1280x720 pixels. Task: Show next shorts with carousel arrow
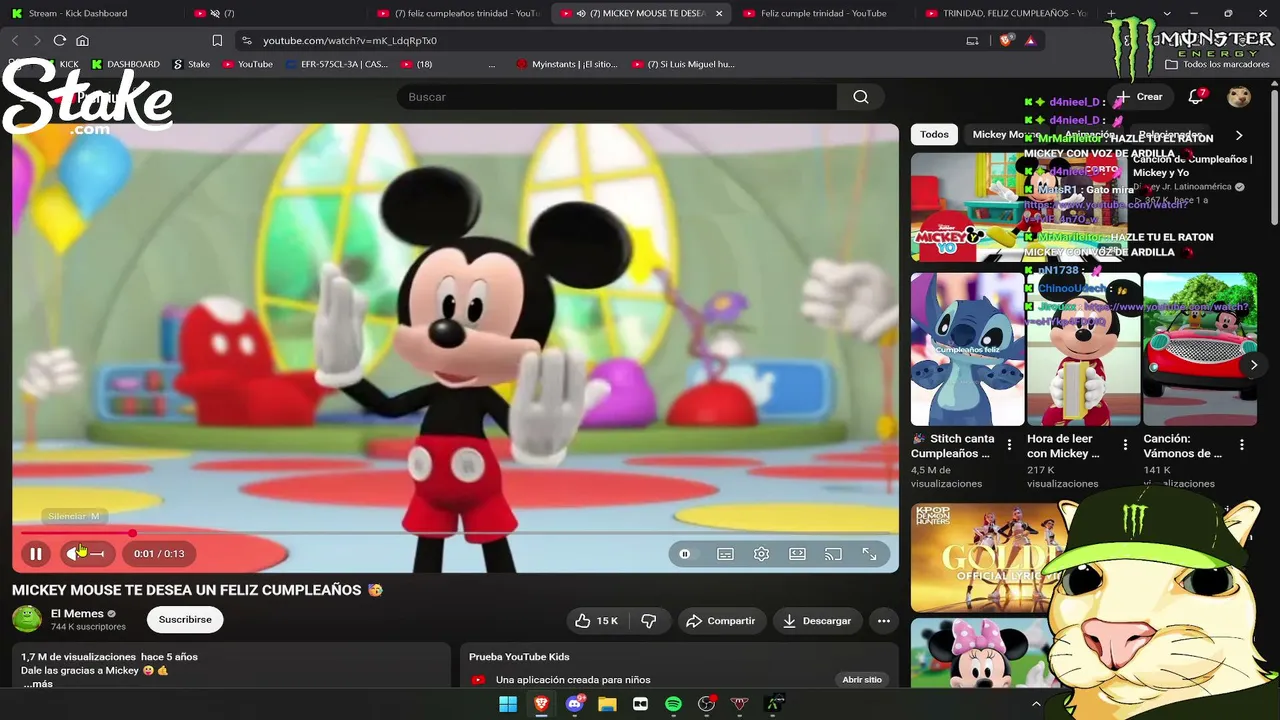(1253, 365)
